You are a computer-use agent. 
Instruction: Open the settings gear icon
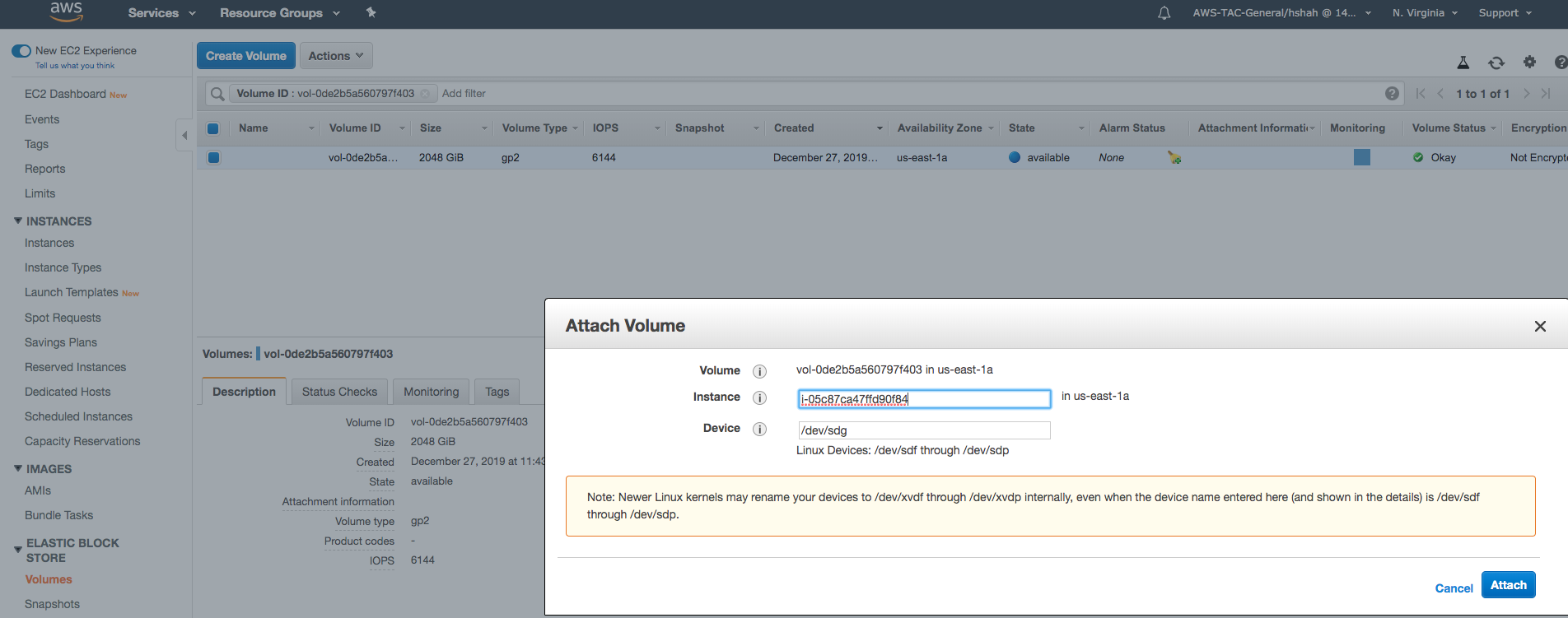click(x=1529, y=62)
